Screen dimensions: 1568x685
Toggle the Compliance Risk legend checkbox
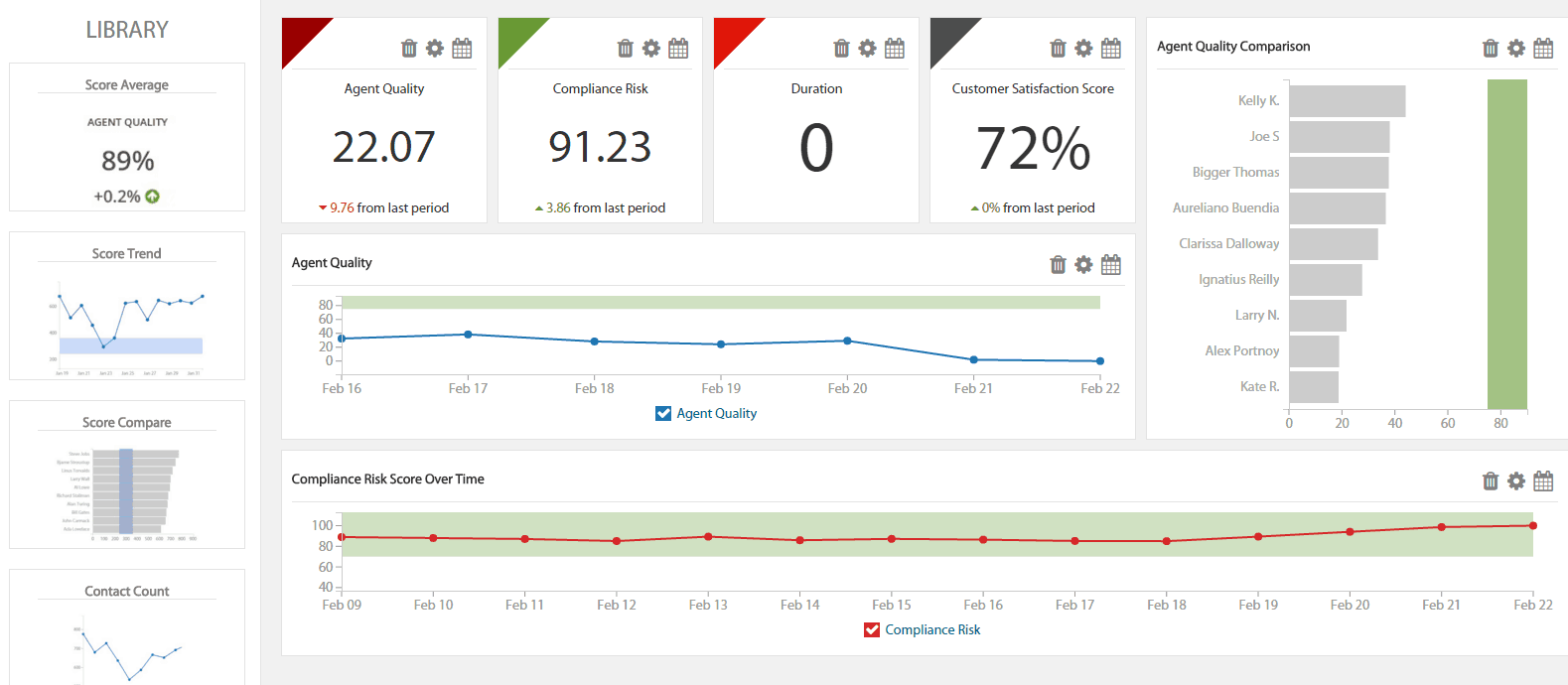click(x=872, y=630)
